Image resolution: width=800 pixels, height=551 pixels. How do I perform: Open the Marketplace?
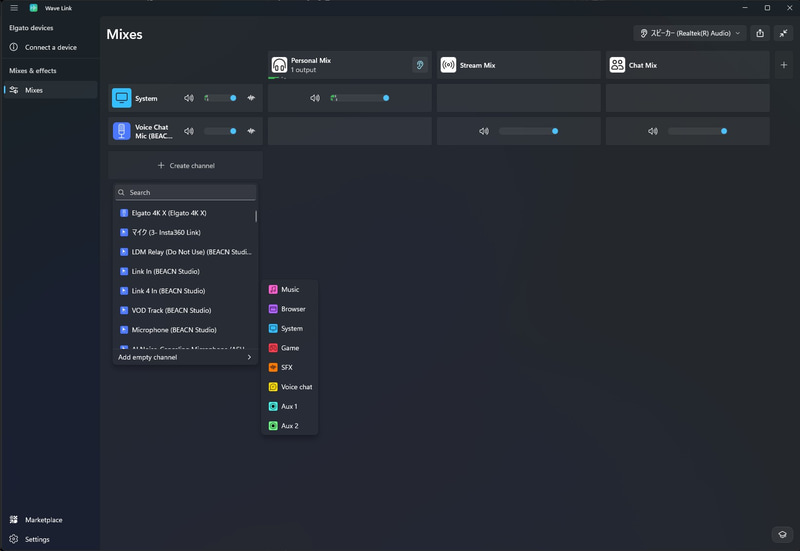(50, 519)
